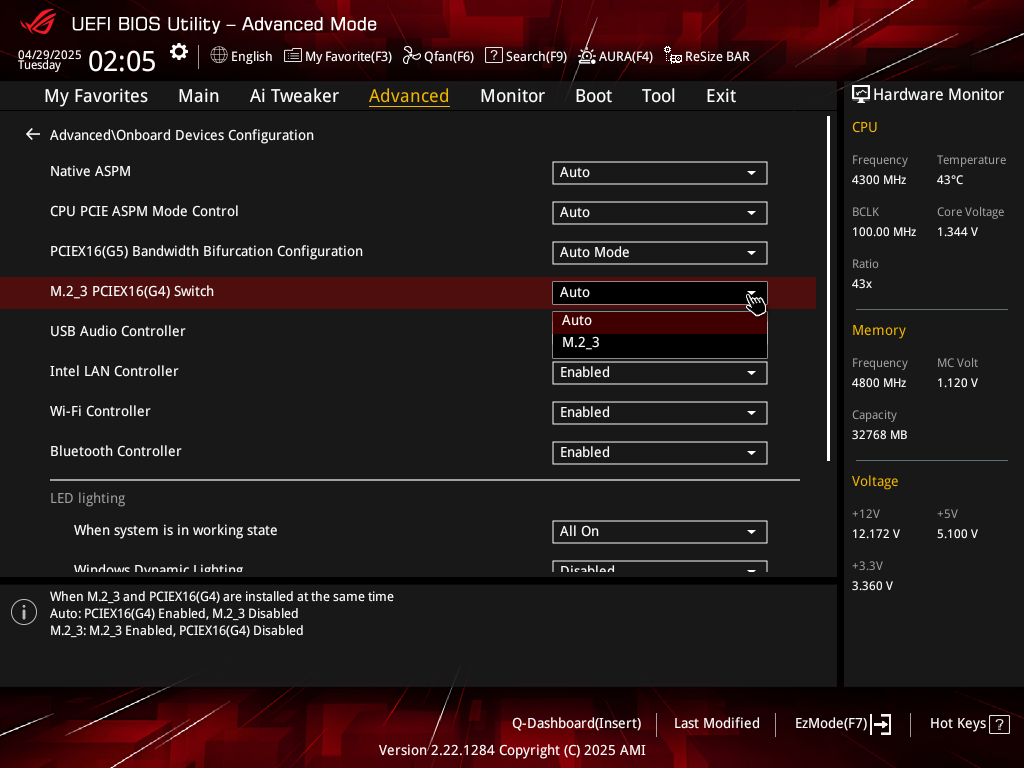
Task: Click the +12V reading 12.172 V
Action: [876, 534]
